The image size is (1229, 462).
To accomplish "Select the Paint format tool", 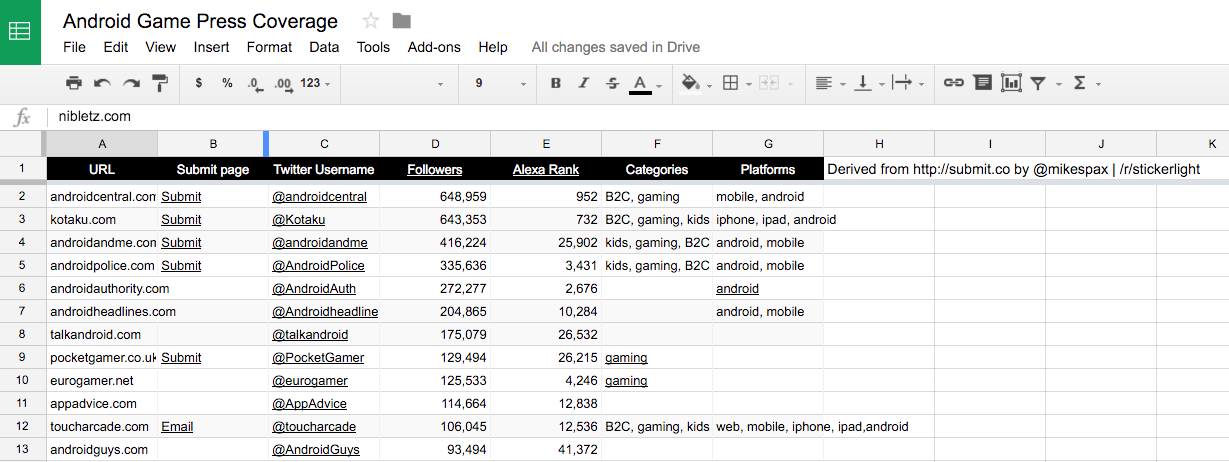I will 160,83.
